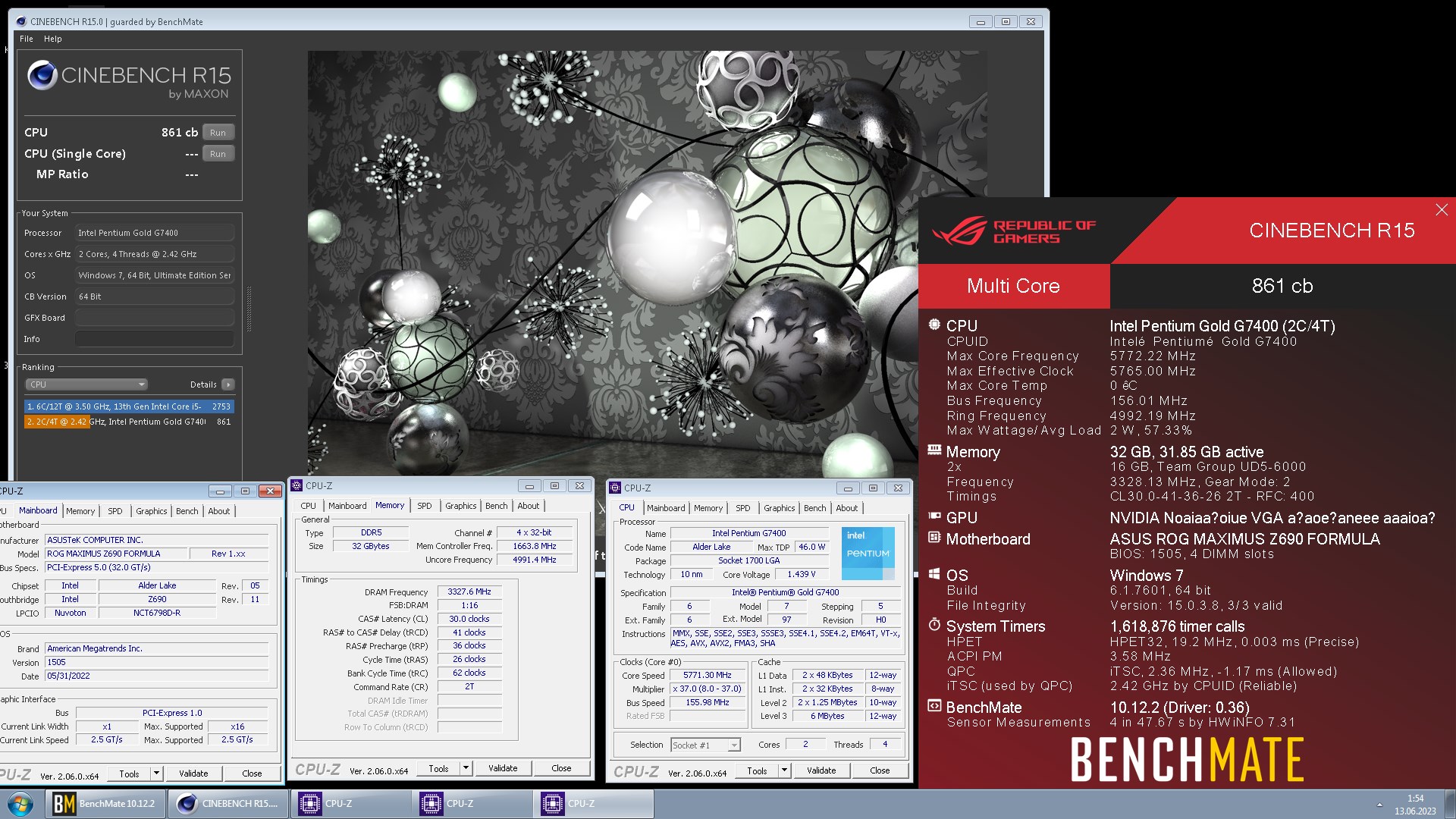The height and width of the screenshot is (819, 1456).
Task: Click the 'x 37.0 (8.0 - 37.0)' multiplier value
Action: (707, 689)
